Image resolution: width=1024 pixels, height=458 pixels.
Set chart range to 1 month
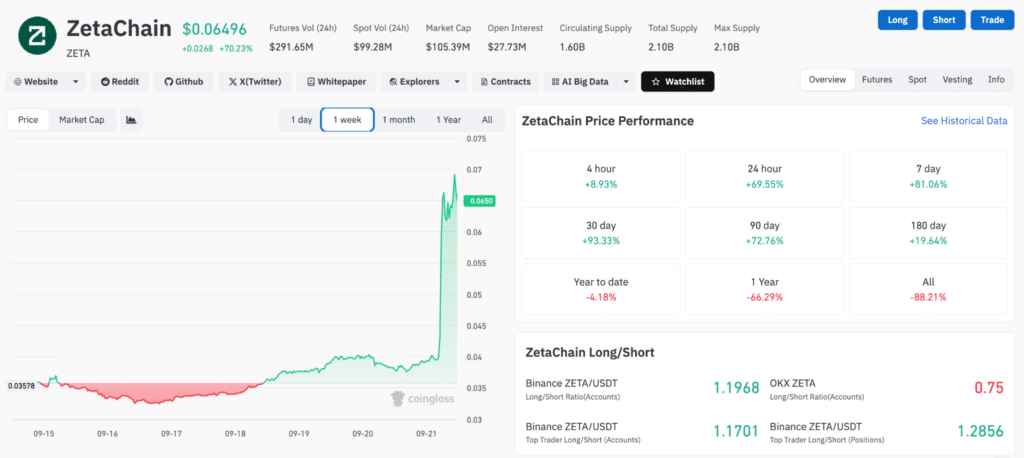[x=398, y=120]
